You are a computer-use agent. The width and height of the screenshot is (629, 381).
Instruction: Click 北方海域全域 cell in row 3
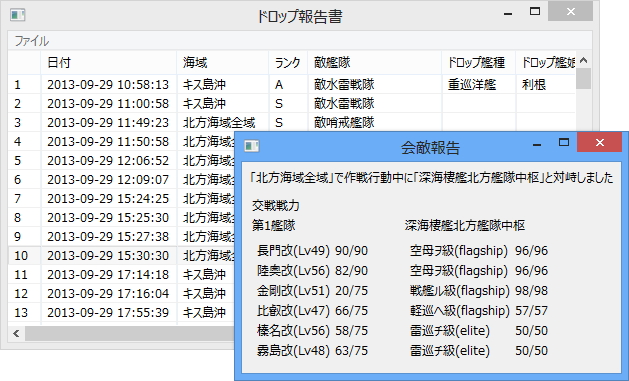tap(223, 123)
